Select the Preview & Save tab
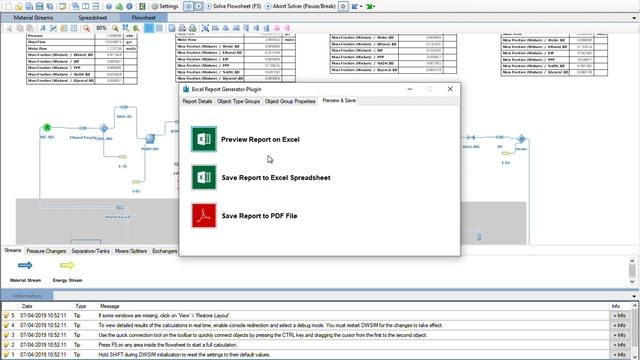The image size is (640, 360). pos(339,100)
